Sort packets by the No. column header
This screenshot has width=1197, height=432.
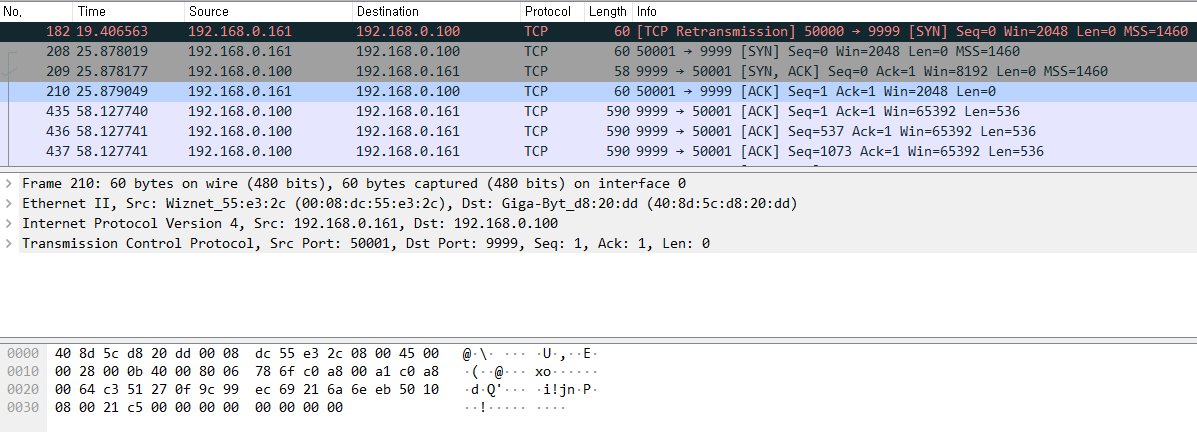[37, 11]
